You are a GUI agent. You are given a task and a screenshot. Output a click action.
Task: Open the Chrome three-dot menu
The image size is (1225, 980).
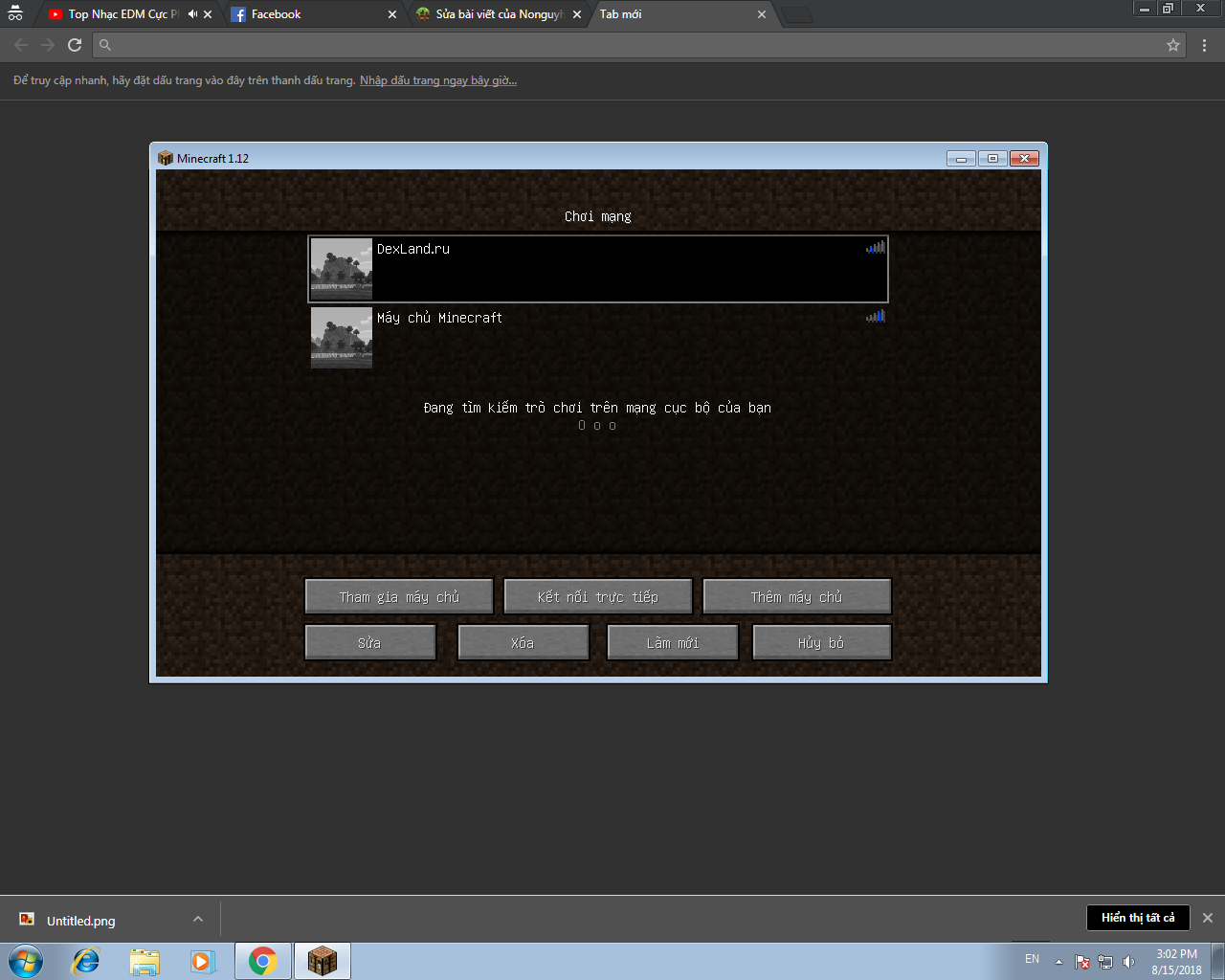[x=1205, y=45]
